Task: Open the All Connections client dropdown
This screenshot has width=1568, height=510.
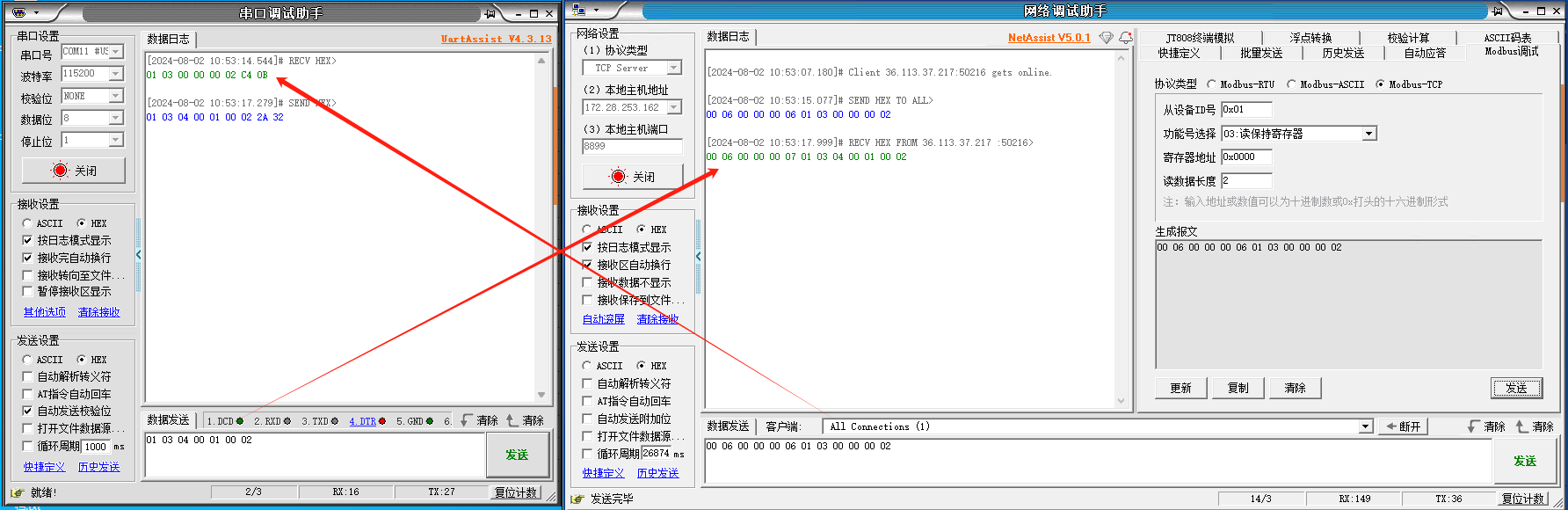Action: point(1365,426)
